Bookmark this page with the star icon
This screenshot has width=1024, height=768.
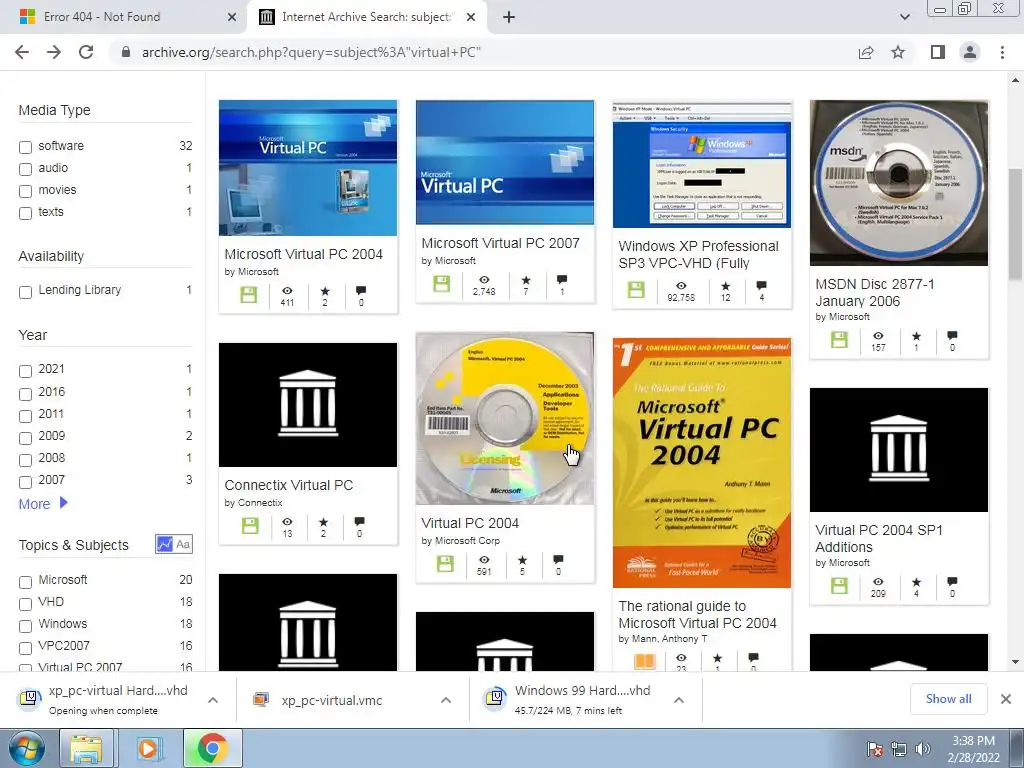(898, 52)
